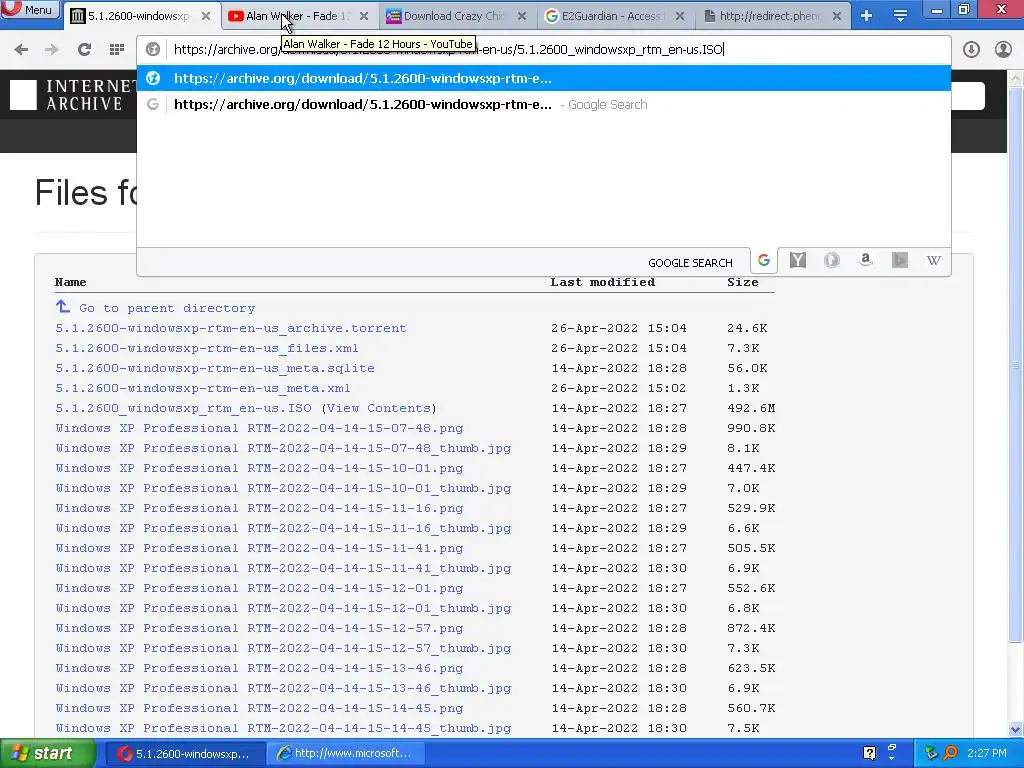Open the _meta.sqlite link
1024x768 pixels.
[215, 368]
